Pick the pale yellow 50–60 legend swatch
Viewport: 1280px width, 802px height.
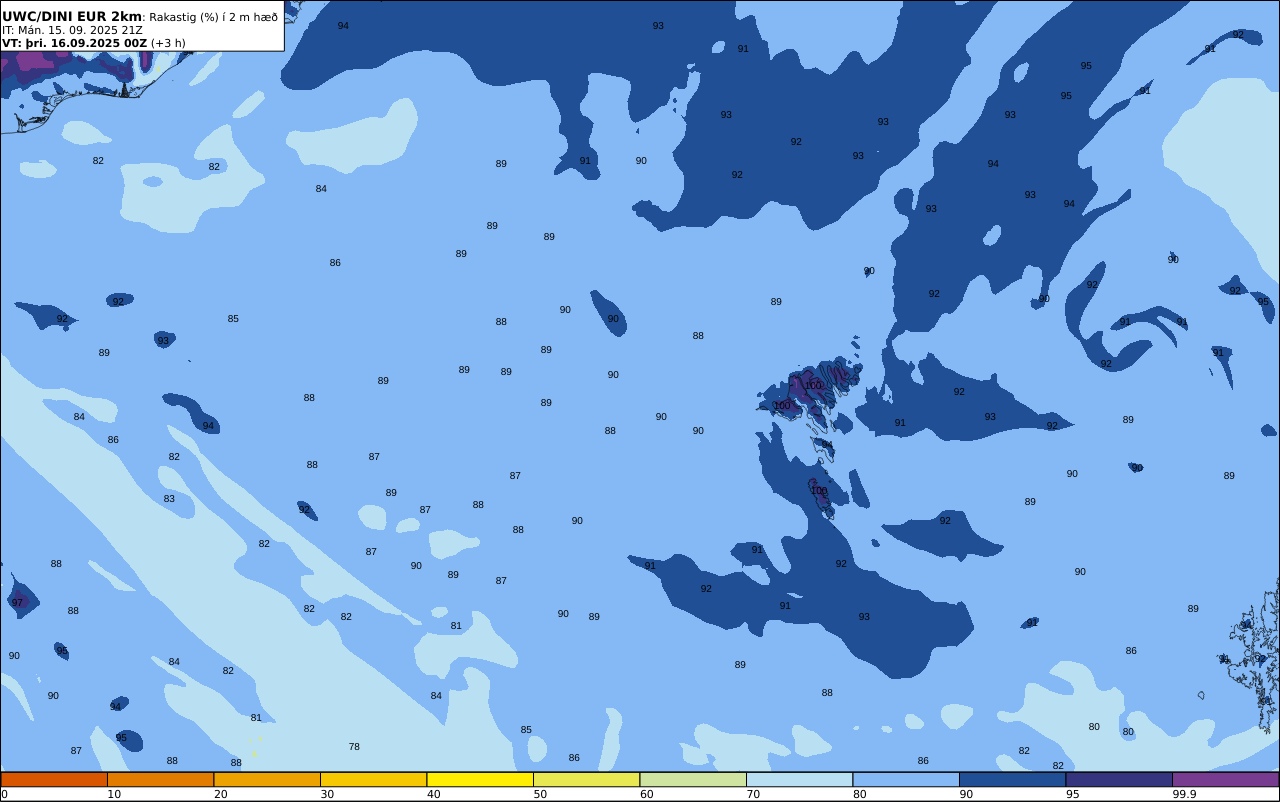(586, 779)
